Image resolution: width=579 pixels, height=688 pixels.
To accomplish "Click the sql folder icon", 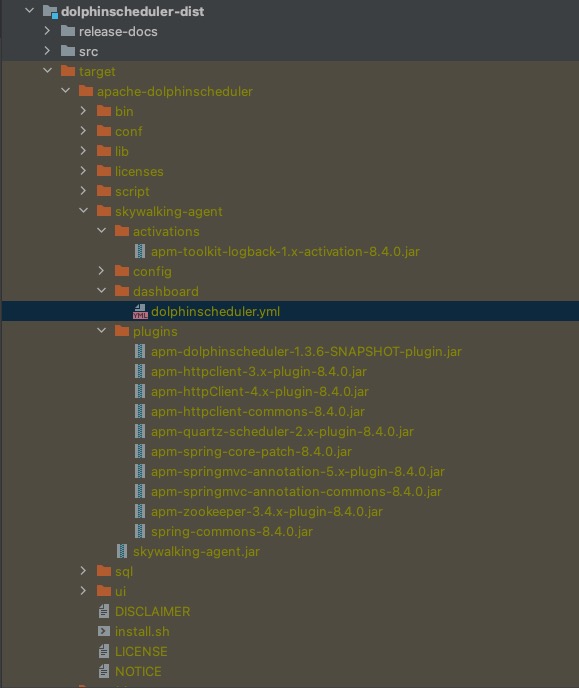I will coord(104,571).
